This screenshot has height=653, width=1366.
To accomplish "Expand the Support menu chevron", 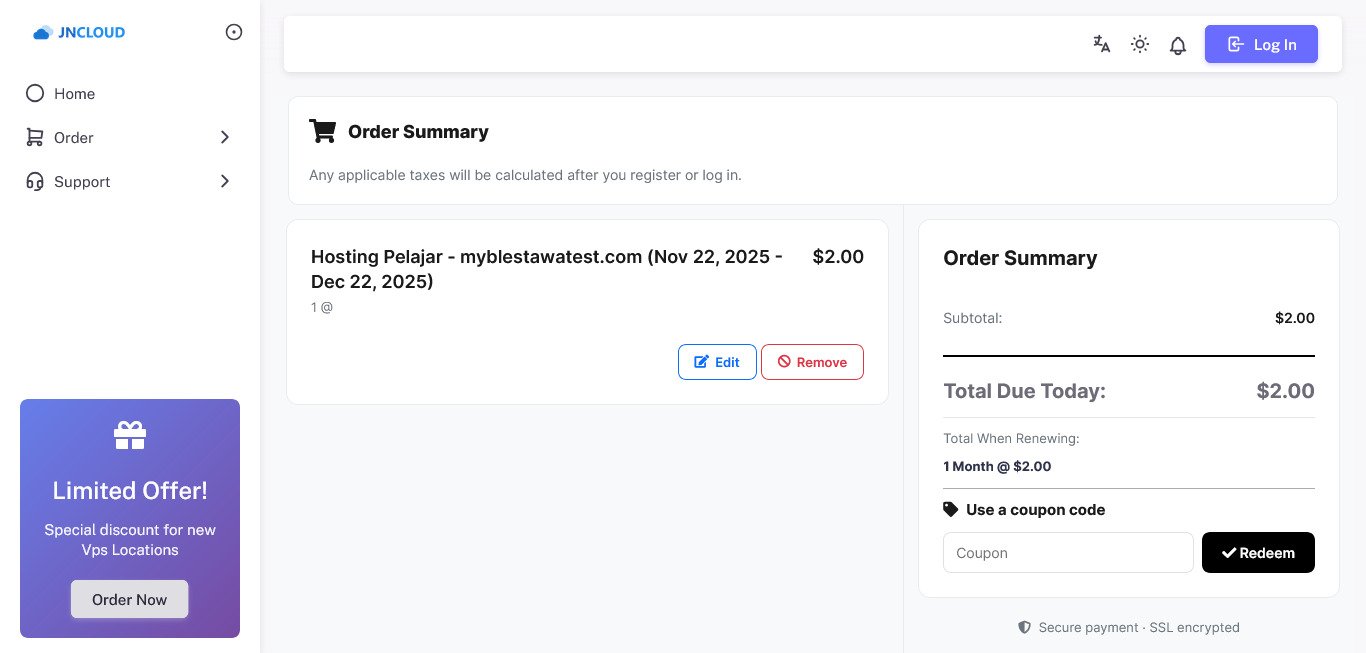I will [225, 181].
